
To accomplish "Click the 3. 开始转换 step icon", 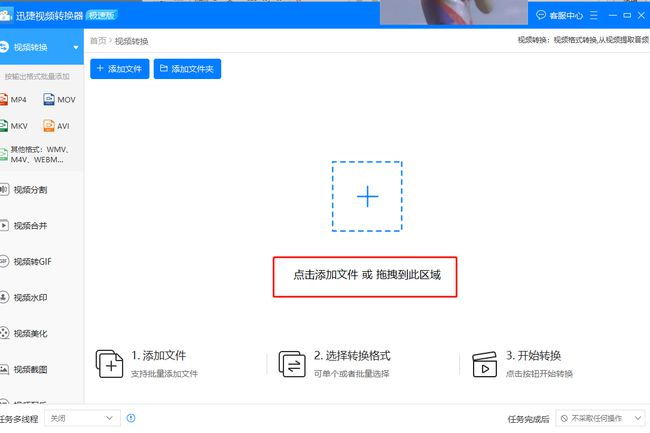I will tap(485, 364).
